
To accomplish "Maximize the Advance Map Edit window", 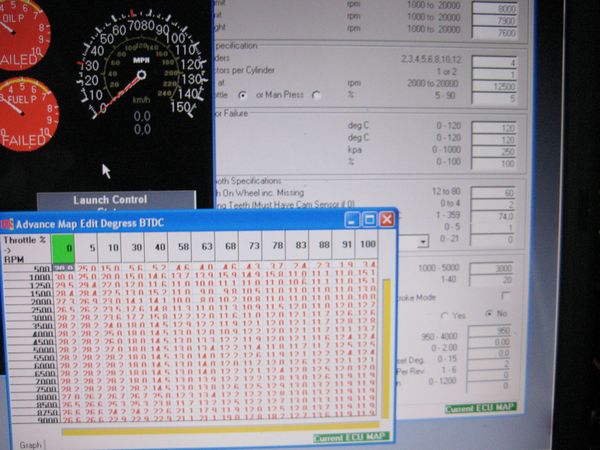I will pos(369,220).
